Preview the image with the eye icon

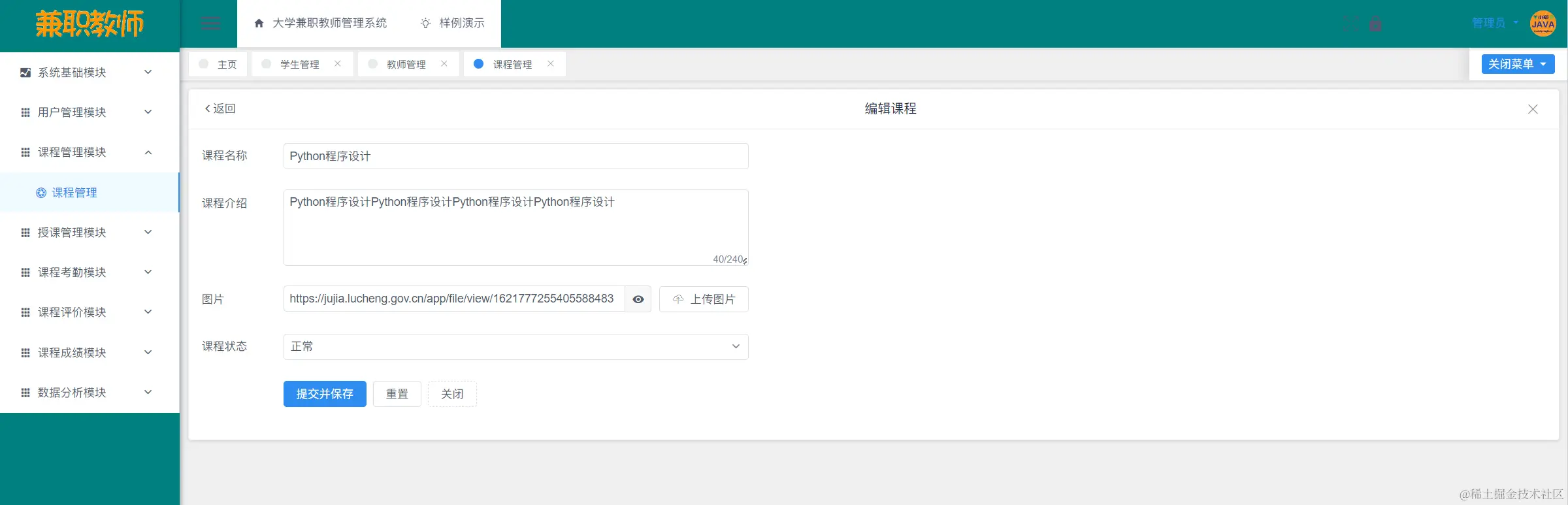coord(638,299)
